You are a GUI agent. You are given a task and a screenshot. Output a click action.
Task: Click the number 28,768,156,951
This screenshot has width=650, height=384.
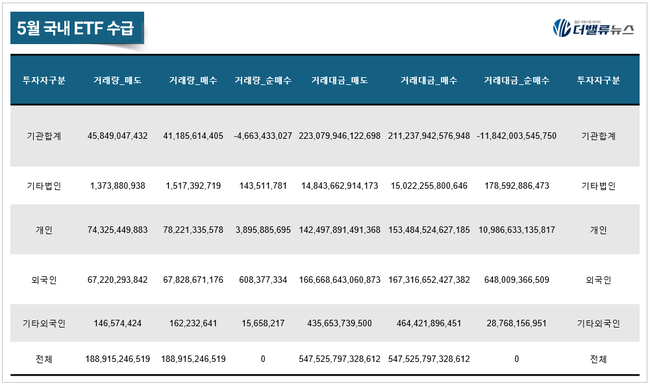[517, 323]
